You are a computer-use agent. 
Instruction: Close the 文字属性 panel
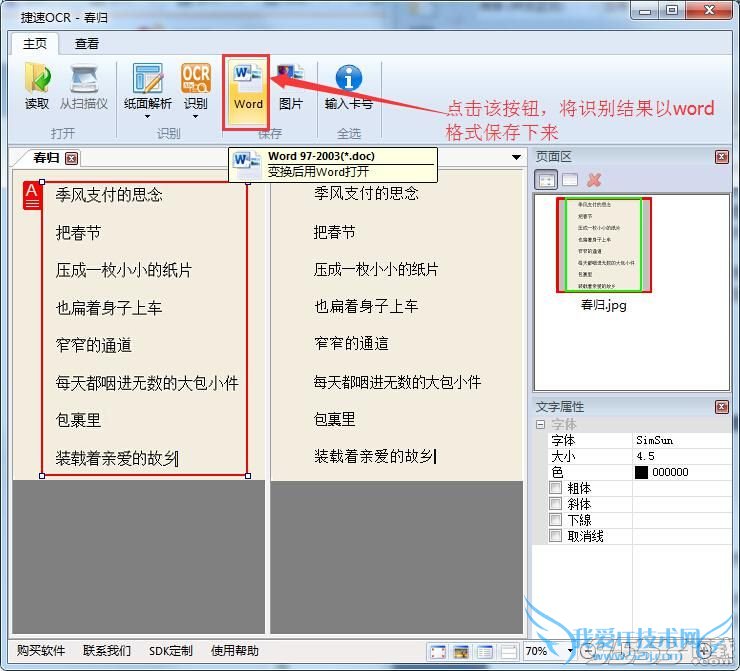pyautogui.click(x=722, y=407)
